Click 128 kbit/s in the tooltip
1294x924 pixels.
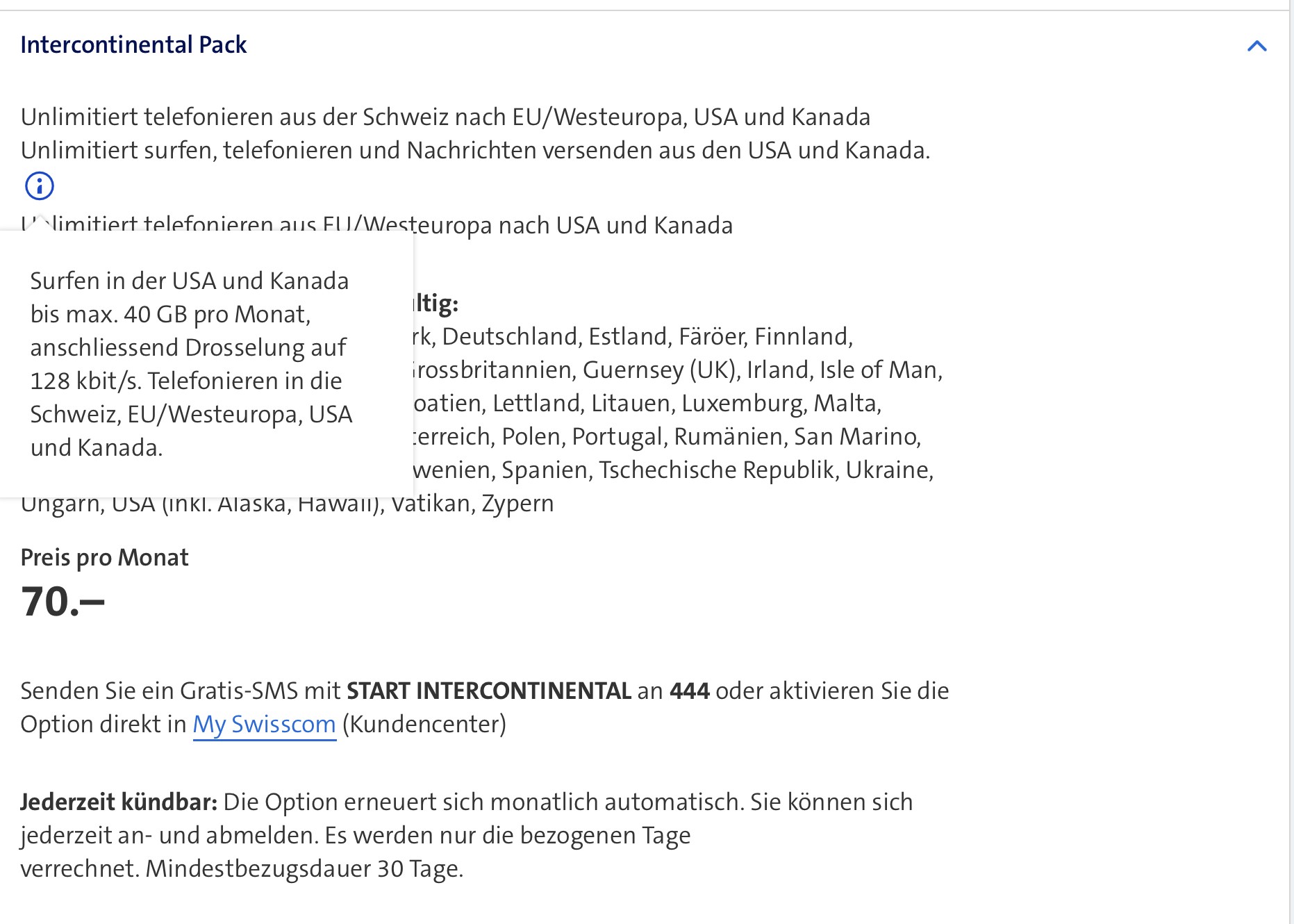85,381
